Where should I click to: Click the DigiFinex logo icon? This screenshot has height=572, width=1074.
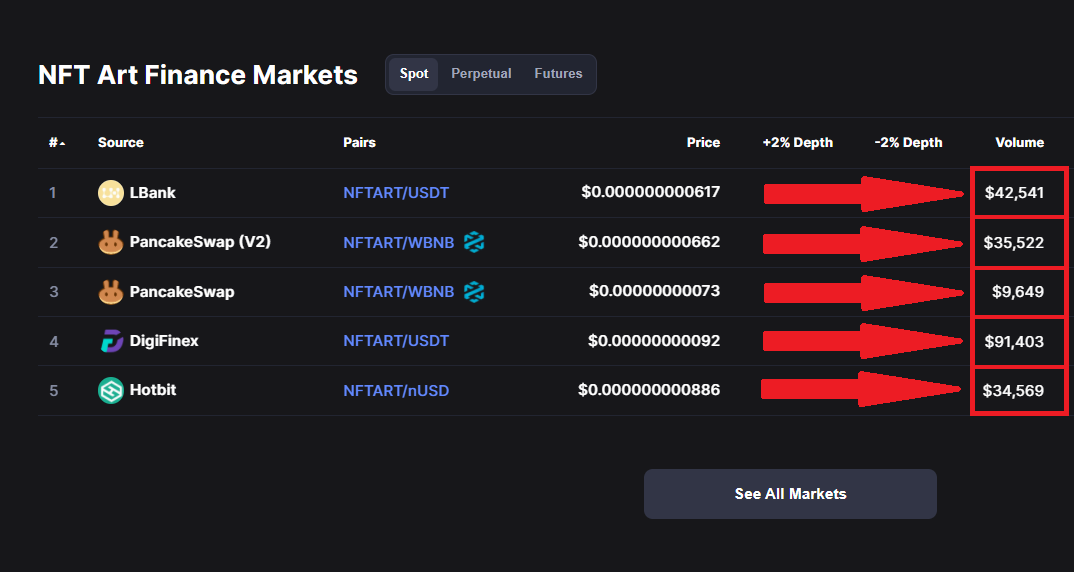pyautogui.click(x=111, y=341)
